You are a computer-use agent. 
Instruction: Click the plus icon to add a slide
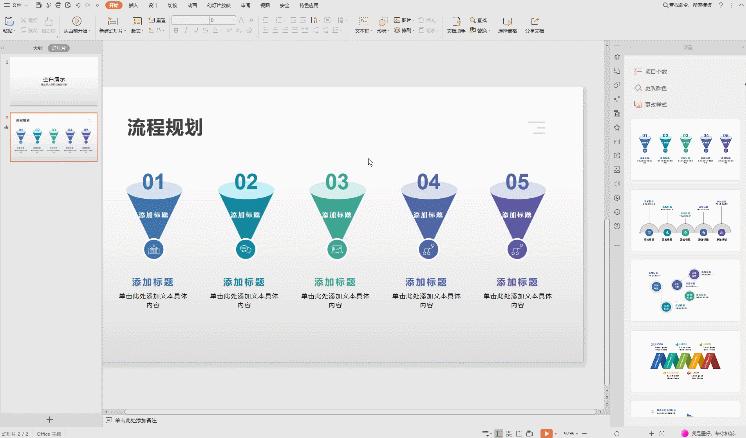(49, 419)
